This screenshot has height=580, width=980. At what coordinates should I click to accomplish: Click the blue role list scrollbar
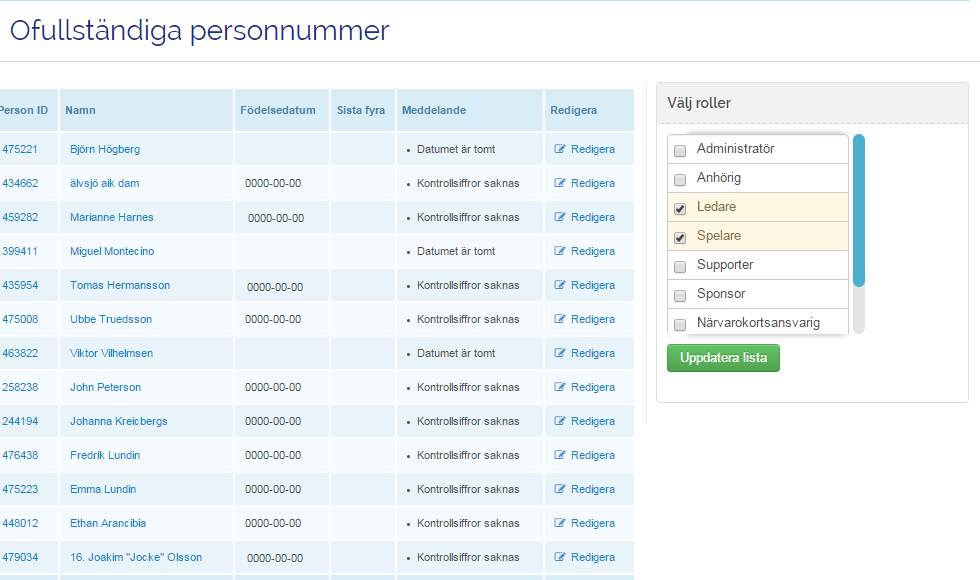point(858,210)
